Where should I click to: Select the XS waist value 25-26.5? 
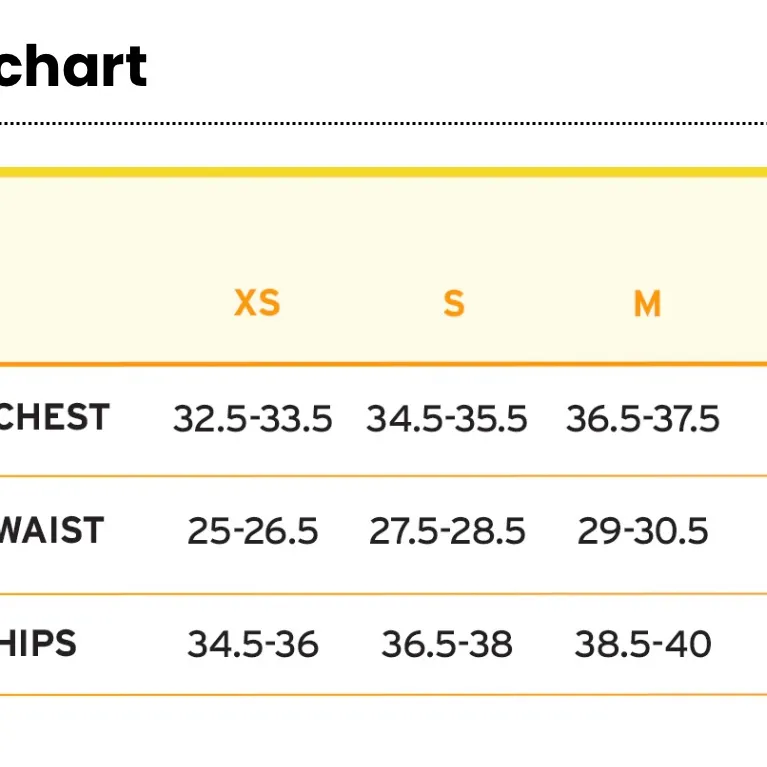pos(252,531)
